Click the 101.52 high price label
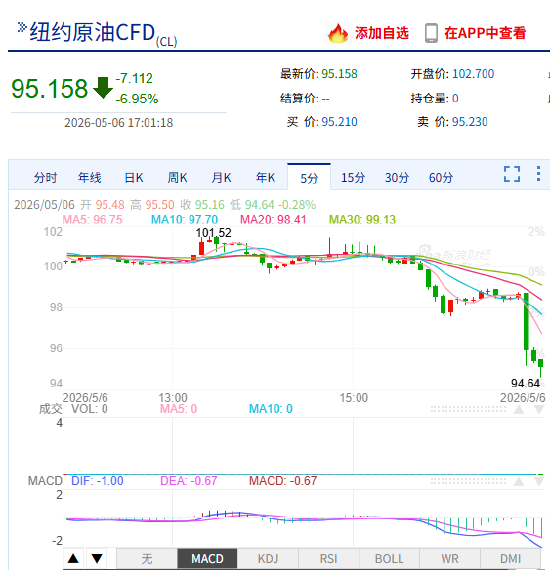The height and width of the screenshot is (570, 550). point(213,233)
